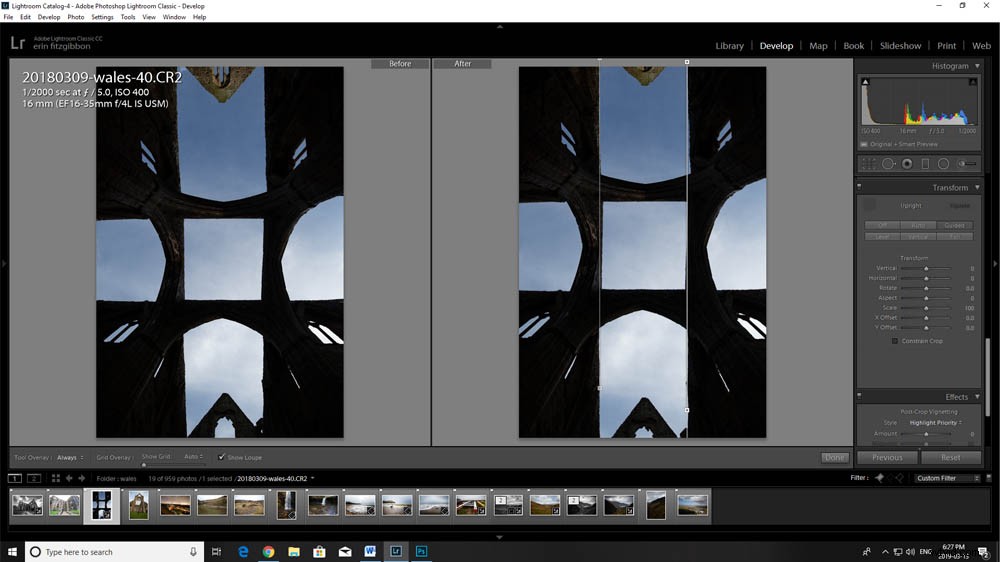The width and height of the screenshot is (1000, 562).
Task: Go forward with the right arrow icon
Action: [82, 478]
